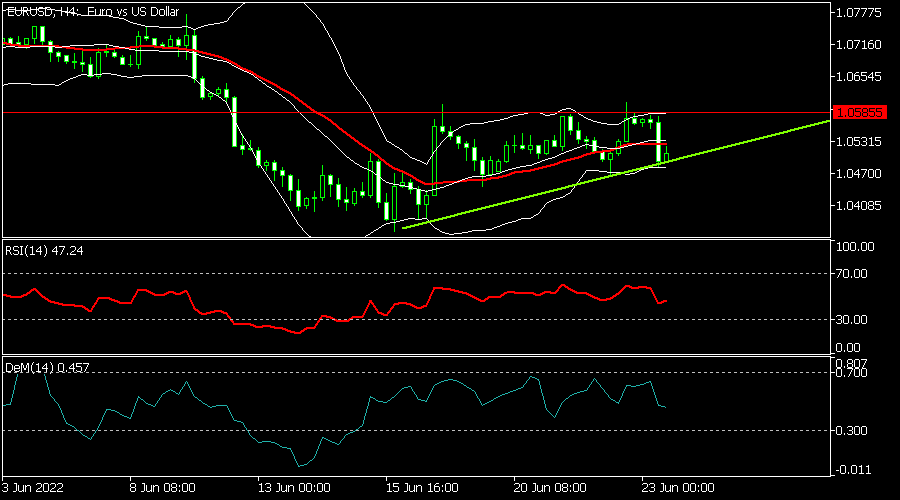Viewport: 900px width, 500px height.
Task: Click the RSI 30.00 level label
Action: pos(851,320)
